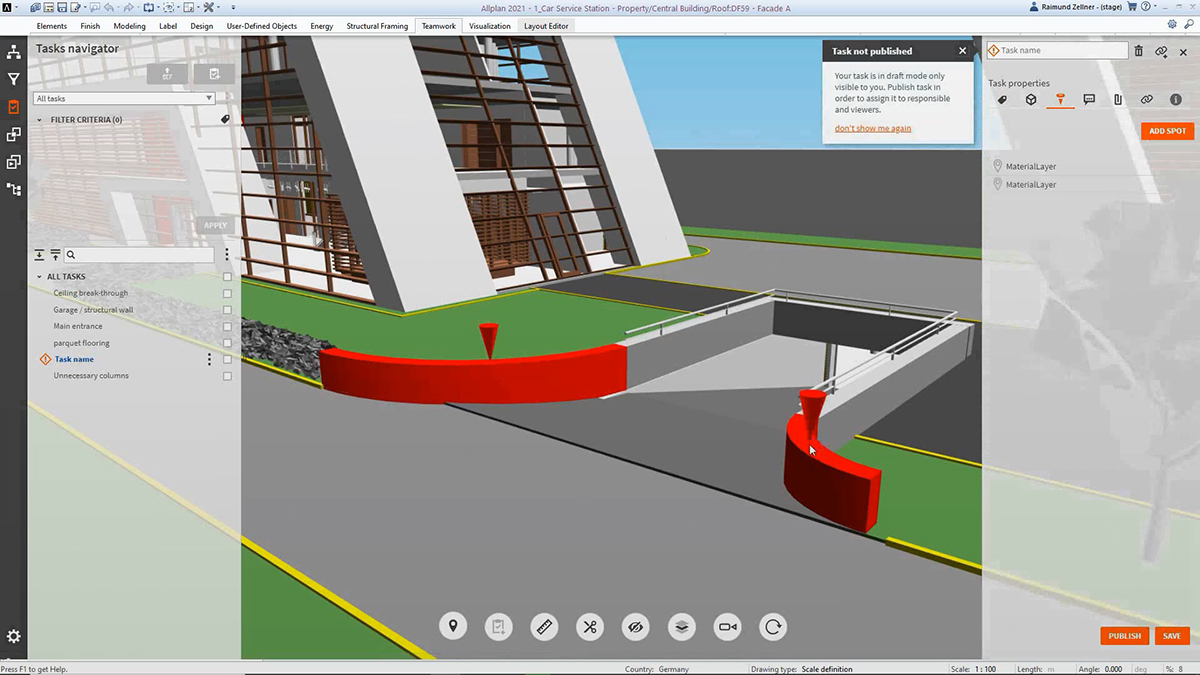The height and width of the screenshot is (675, 1200).
Task: Click the trash icon to delete task
Action: (x=1138, y=51)
